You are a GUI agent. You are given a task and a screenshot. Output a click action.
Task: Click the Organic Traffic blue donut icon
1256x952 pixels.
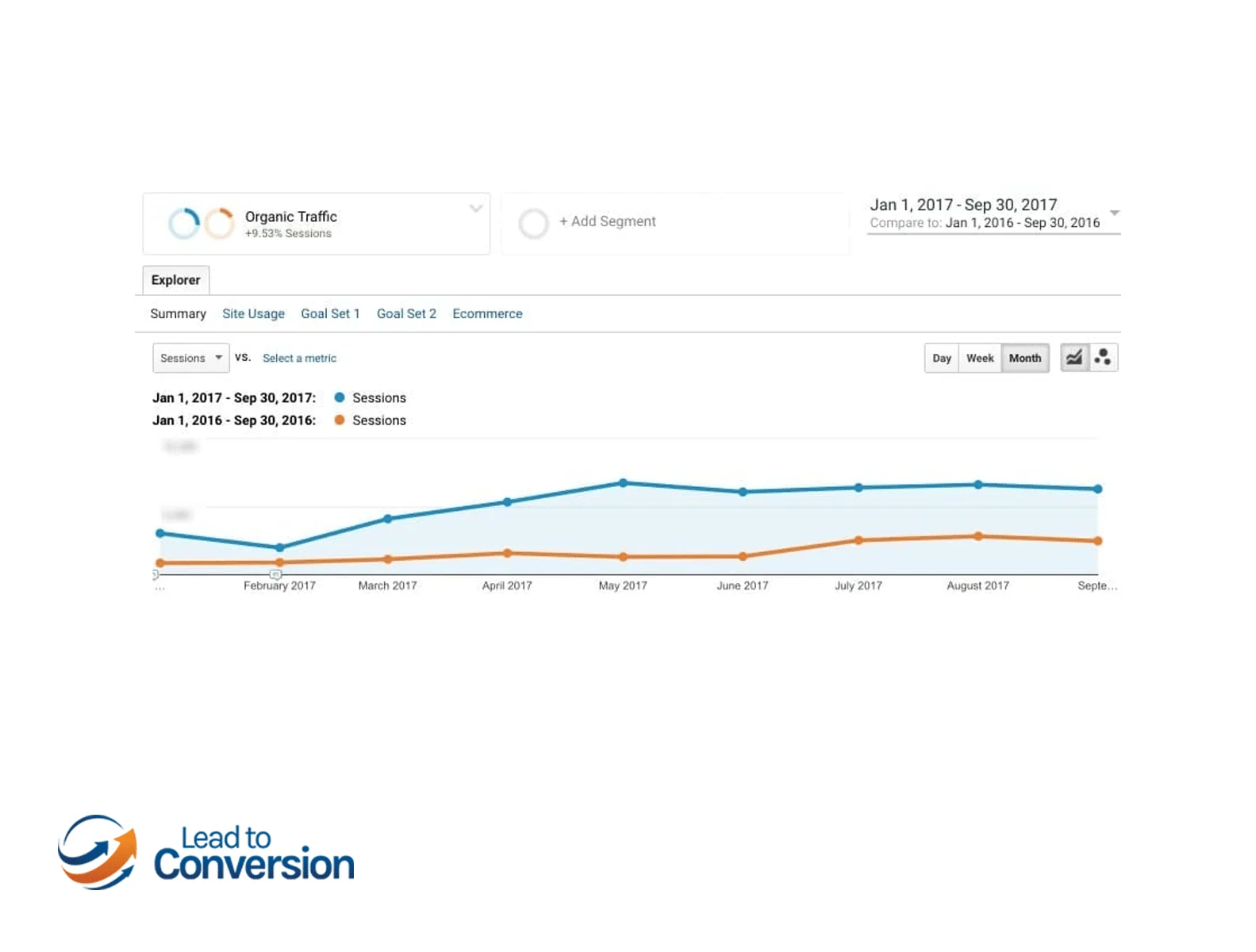[x=184, y=224]
